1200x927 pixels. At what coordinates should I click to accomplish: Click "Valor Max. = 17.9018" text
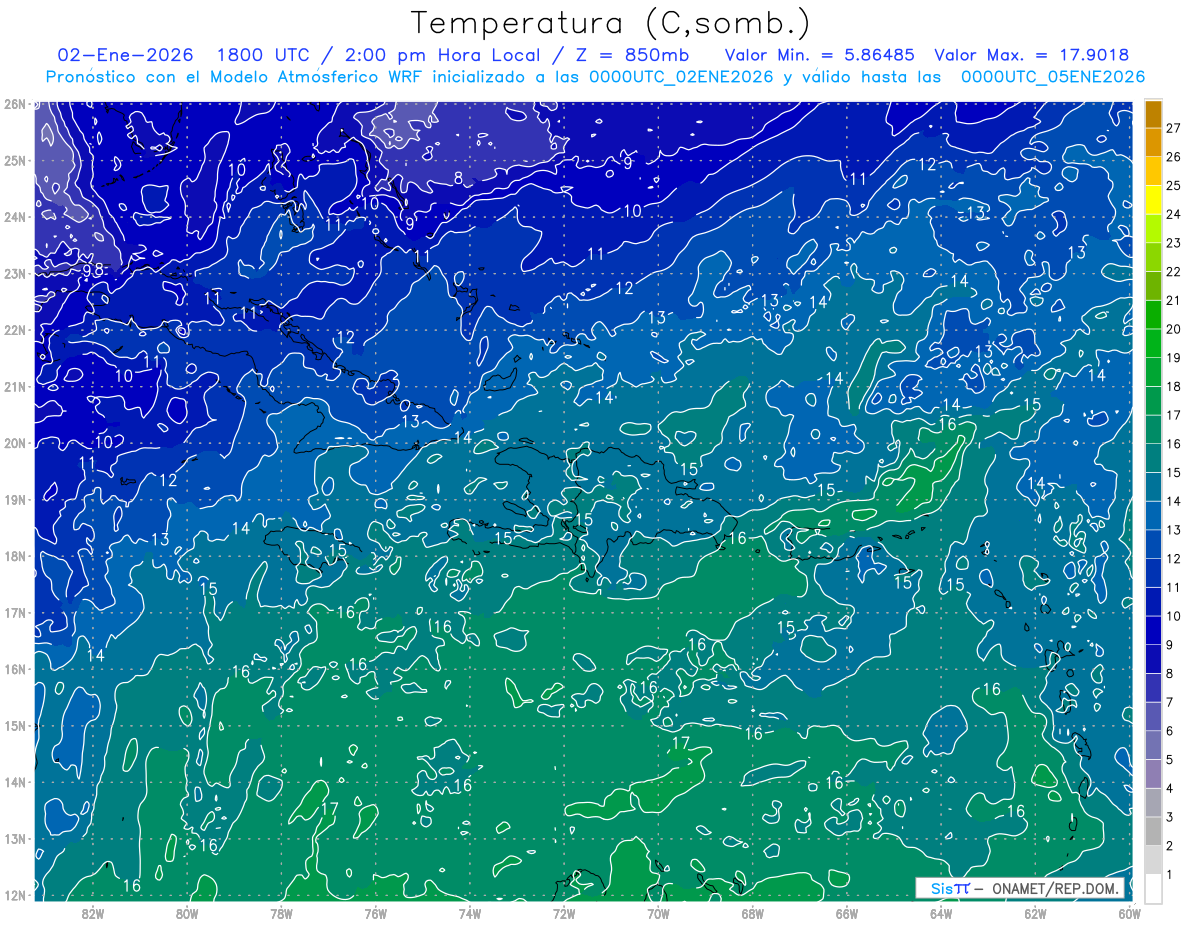point(1032,55)
